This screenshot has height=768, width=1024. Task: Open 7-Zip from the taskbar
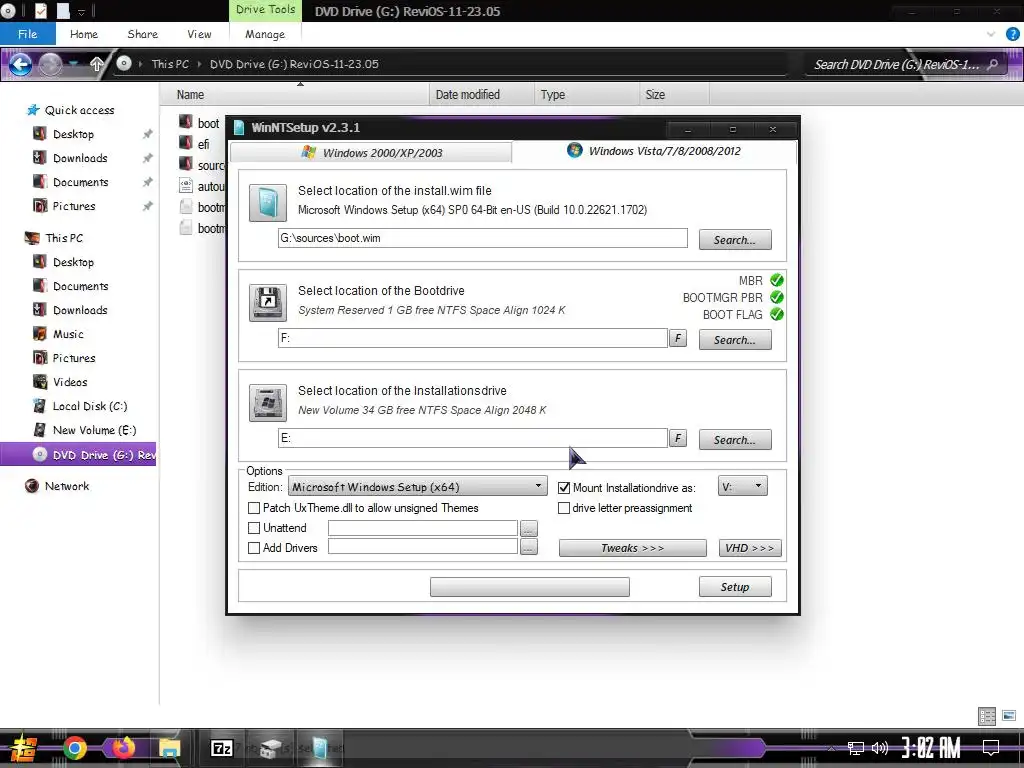tap(222, 748)
